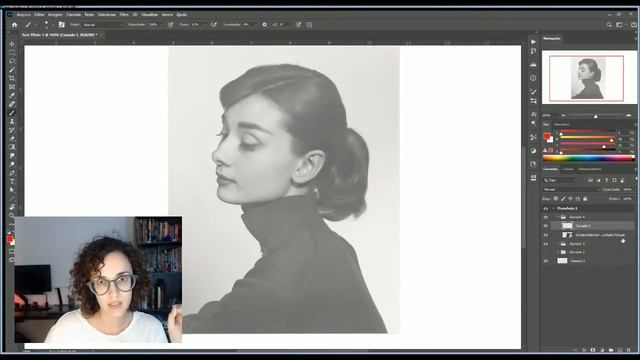Collapse the Agrupar 4 group
Screen dimensions: 640x360
pyautogui.click(x=558, y=217)
